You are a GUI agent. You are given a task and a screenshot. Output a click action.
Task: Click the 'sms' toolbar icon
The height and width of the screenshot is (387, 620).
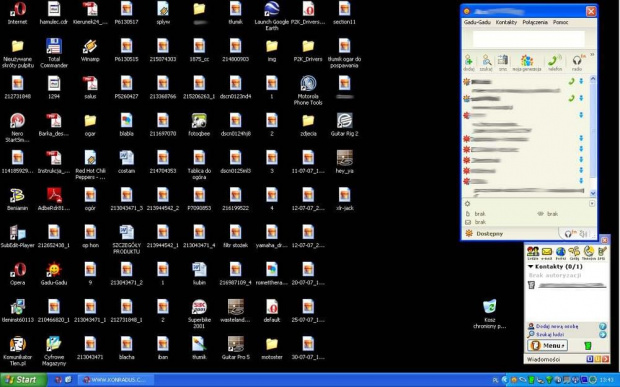[503, 62]
